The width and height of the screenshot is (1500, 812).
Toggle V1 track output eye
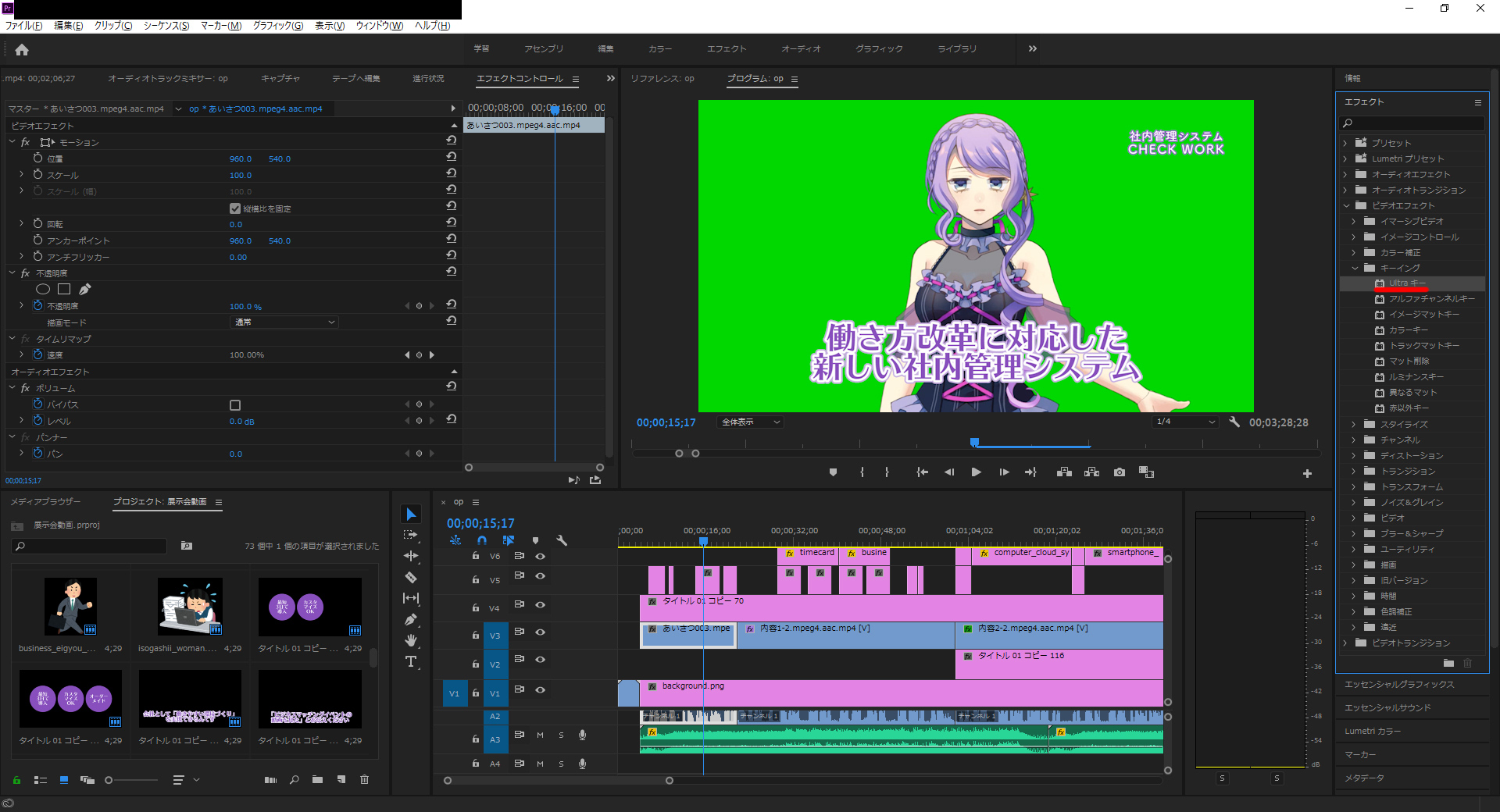pyautogui.click(x=540, y=690)
